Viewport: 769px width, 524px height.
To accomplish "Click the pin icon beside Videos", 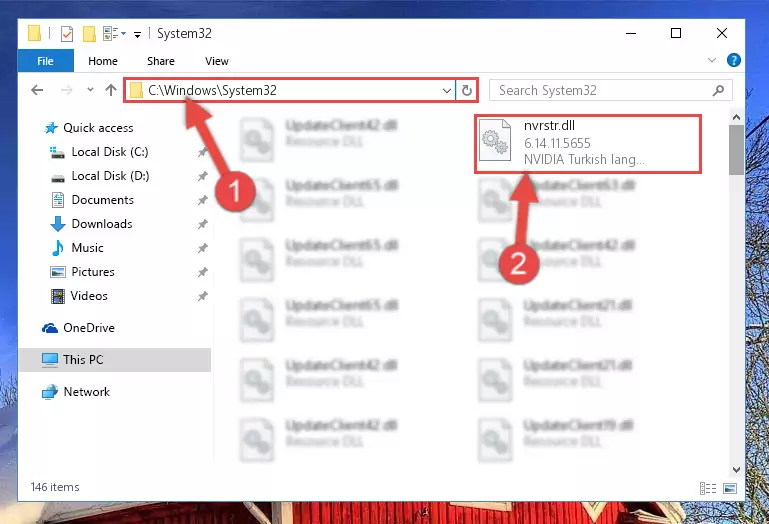I will tap(202, 296).
